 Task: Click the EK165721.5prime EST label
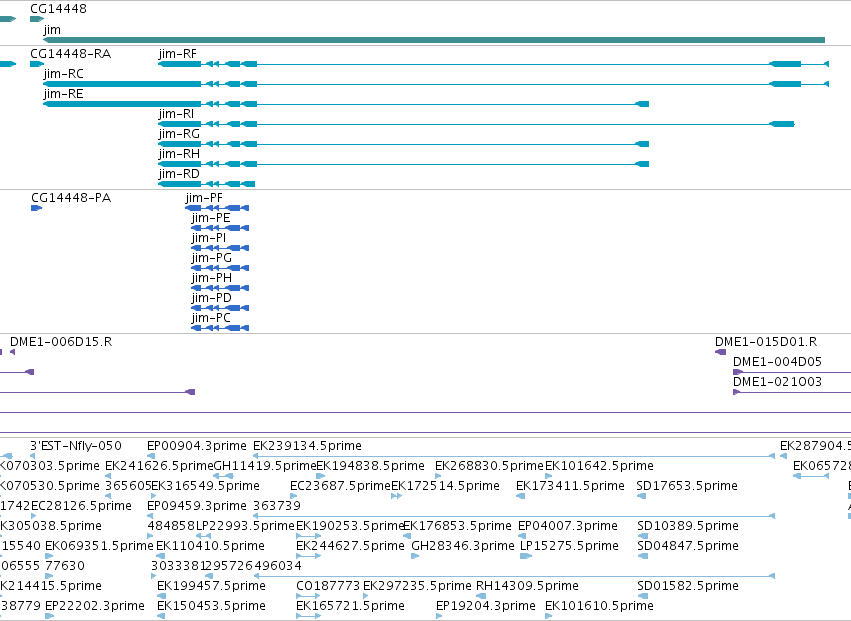(x=351, y=606)
